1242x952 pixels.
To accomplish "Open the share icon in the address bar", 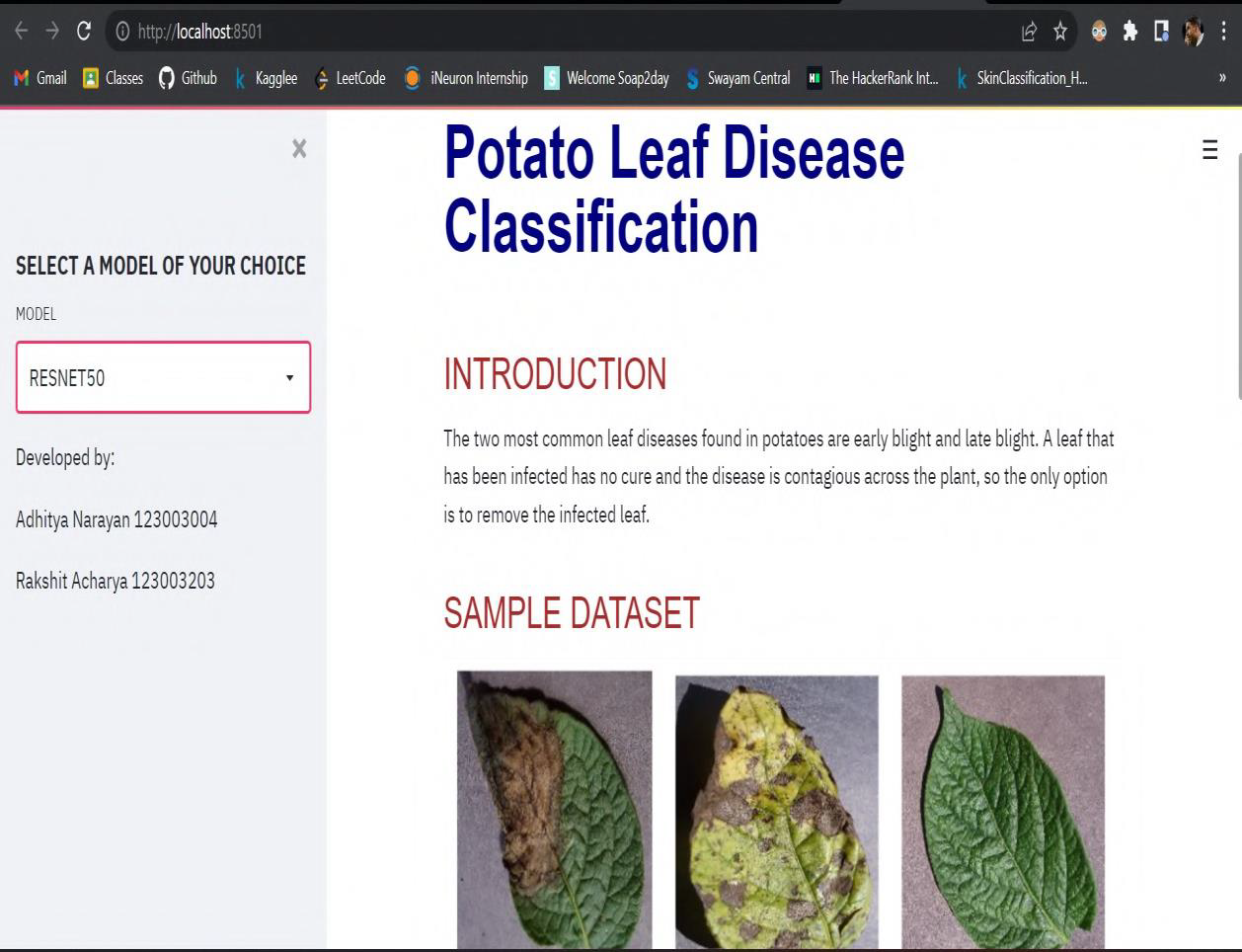I will (x=1027, y=31).
